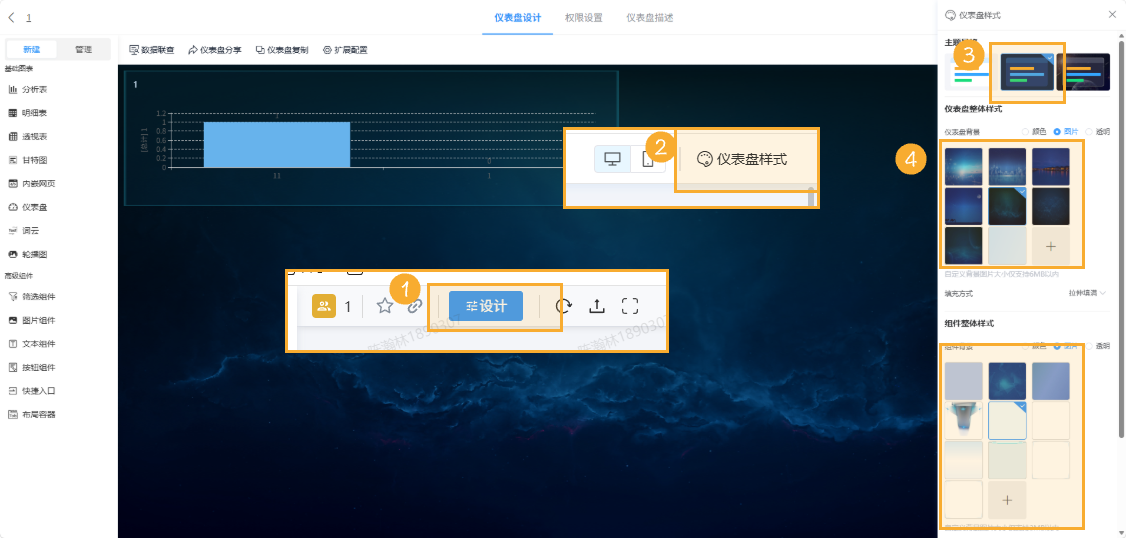Open the 权限设置 tab
The image size is (1126, 538).
point(584,18)
